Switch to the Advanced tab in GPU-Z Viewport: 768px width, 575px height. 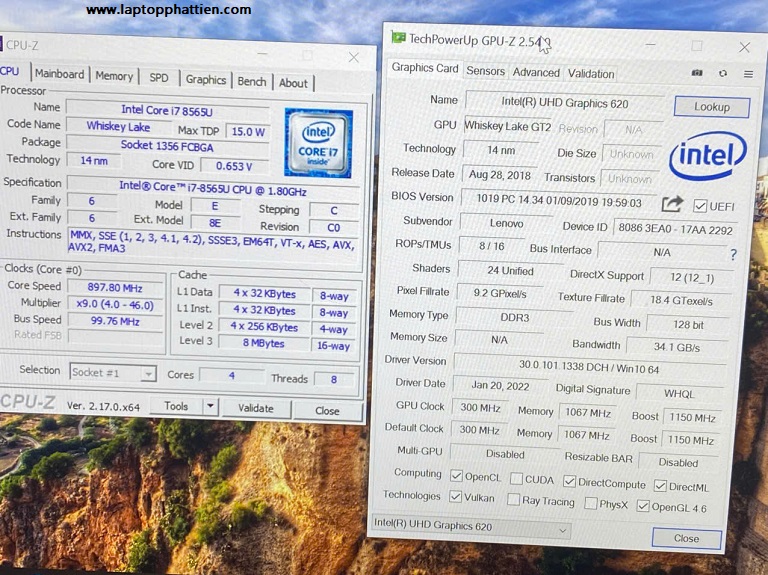tap(536, 72)
